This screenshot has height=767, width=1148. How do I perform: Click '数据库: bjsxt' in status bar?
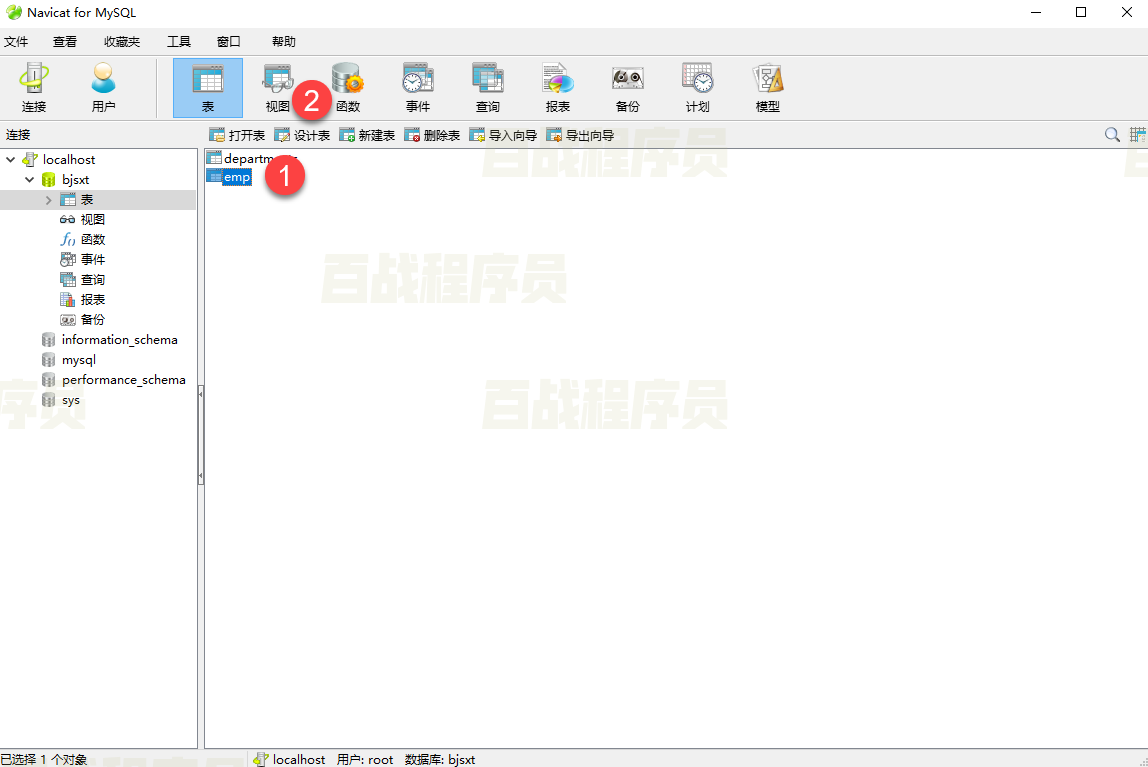coord(440,760)
